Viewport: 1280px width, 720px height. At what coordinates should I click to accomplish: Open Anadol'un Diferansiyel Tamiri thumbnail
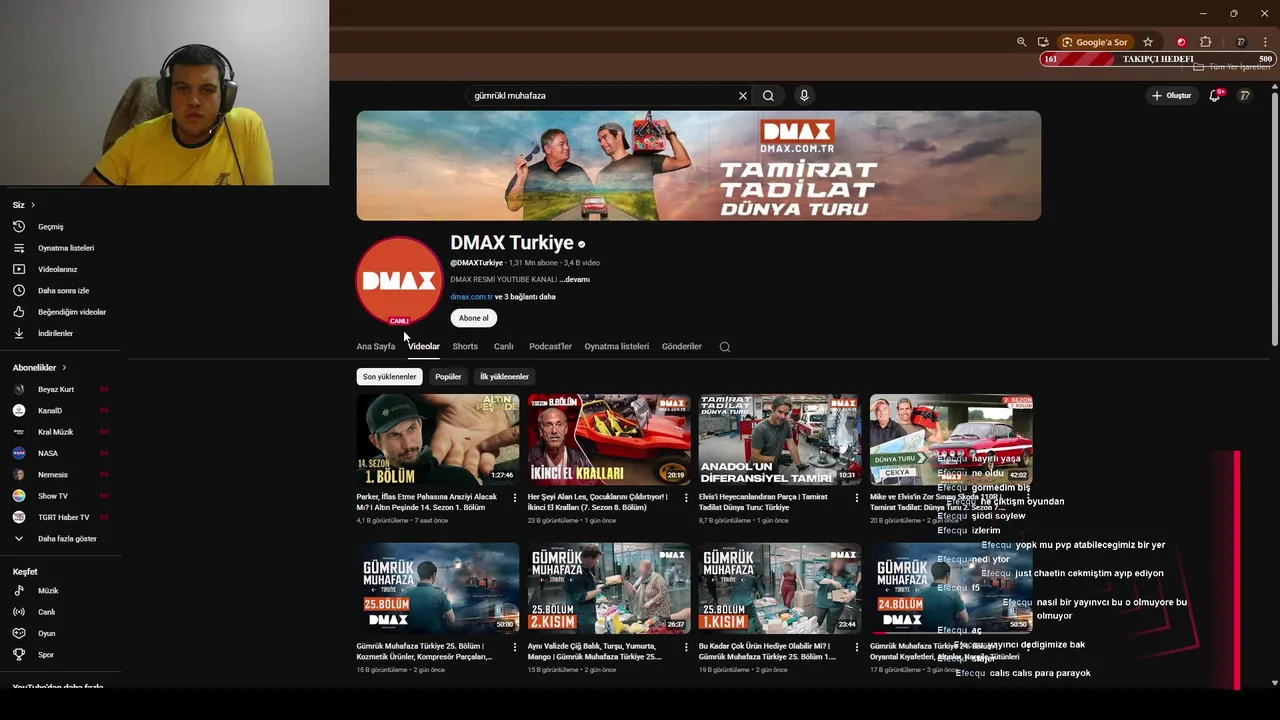coord(780,440)
